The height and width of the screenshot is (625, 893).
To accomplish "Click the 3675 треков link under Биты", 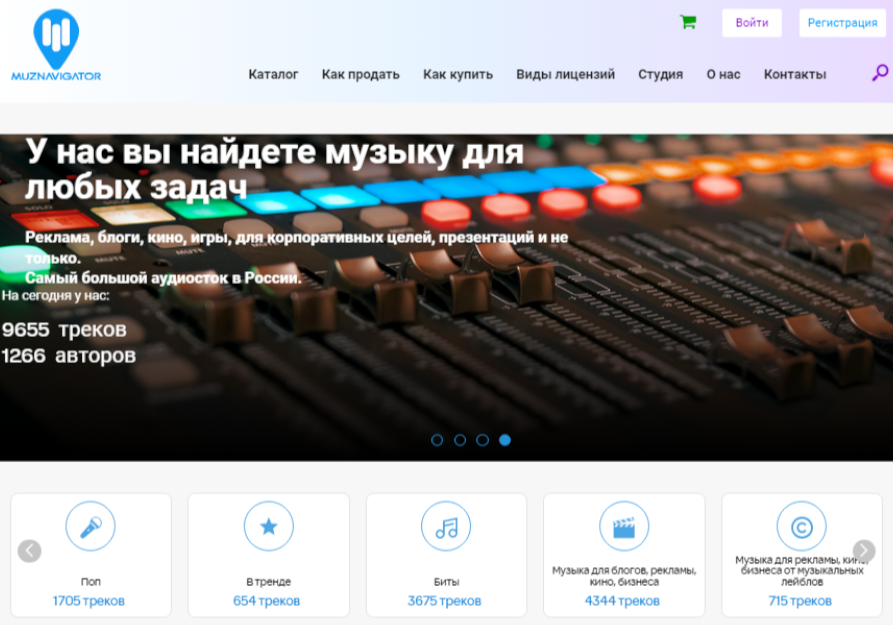I will pyautogui.click(x=446, y=599).
